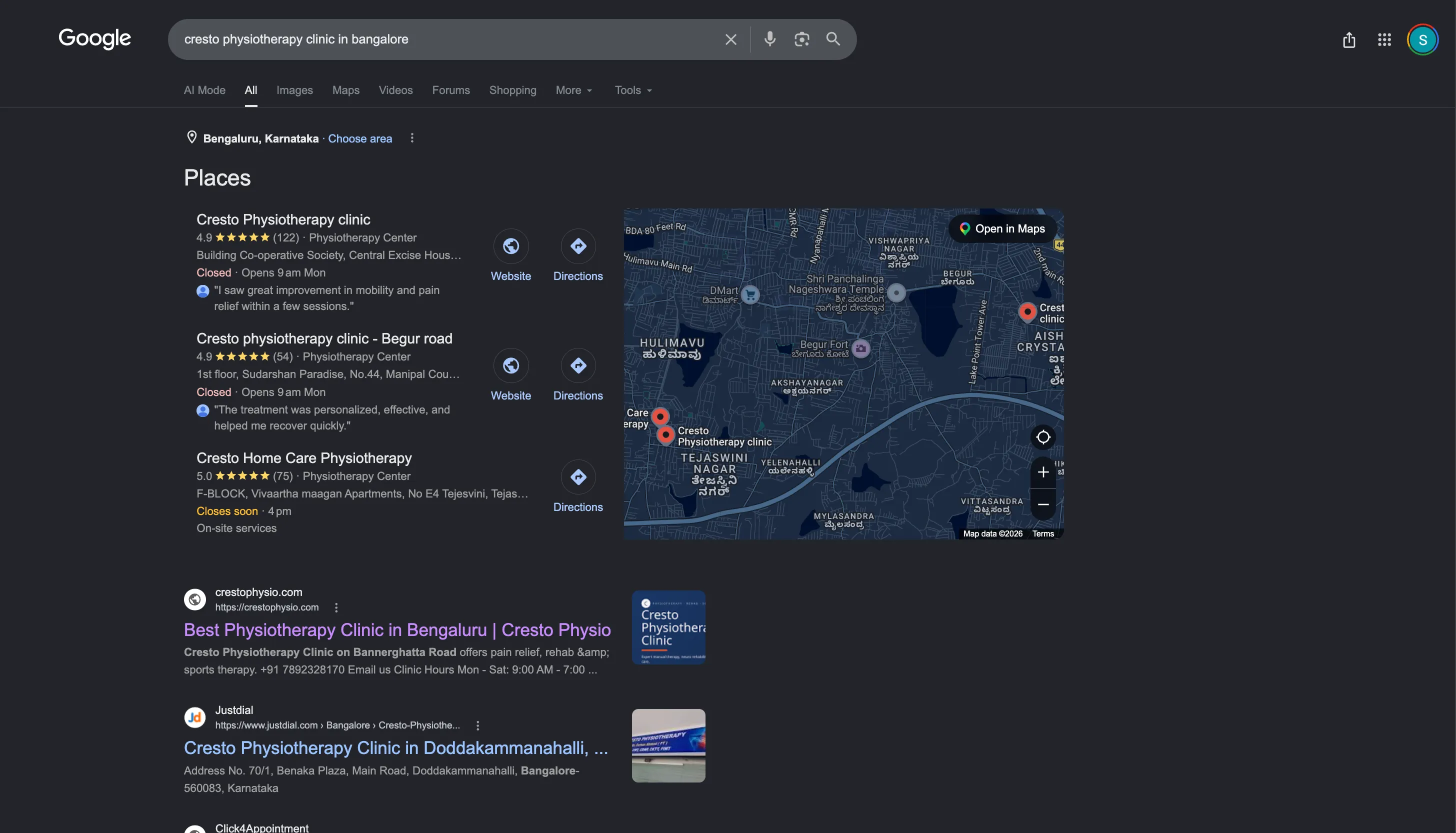
Task: Click the Cresto Physiotherapy Clinic result thumbnail
Action: (x=668, y=627)
